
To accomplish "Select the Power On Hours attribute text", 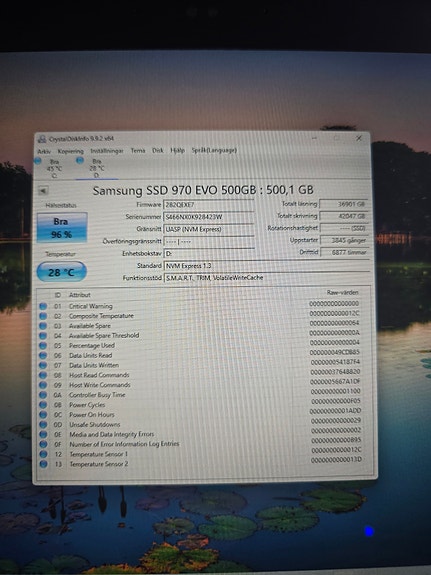I will pos(92,415).
